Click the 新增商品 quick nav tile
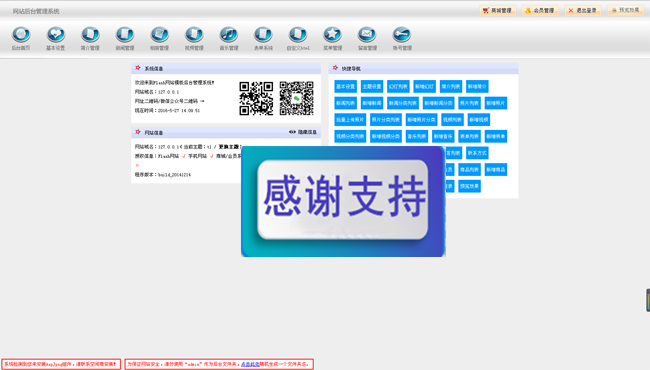650x370 pixels. 496,169
